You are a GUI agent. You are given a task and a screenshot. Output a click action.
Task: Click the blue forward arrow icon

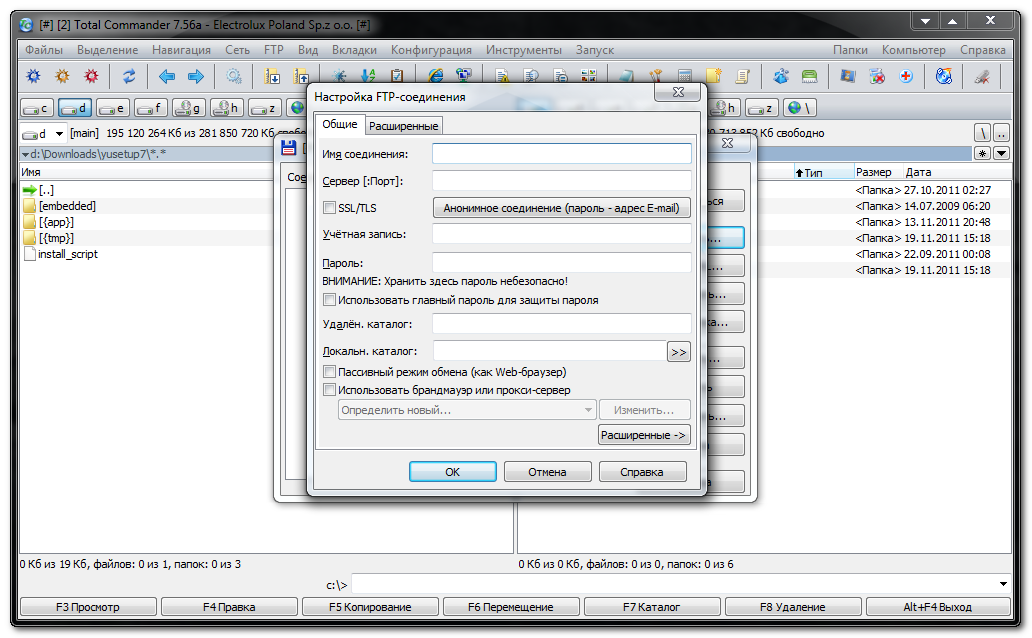click(x=196, y=76)
